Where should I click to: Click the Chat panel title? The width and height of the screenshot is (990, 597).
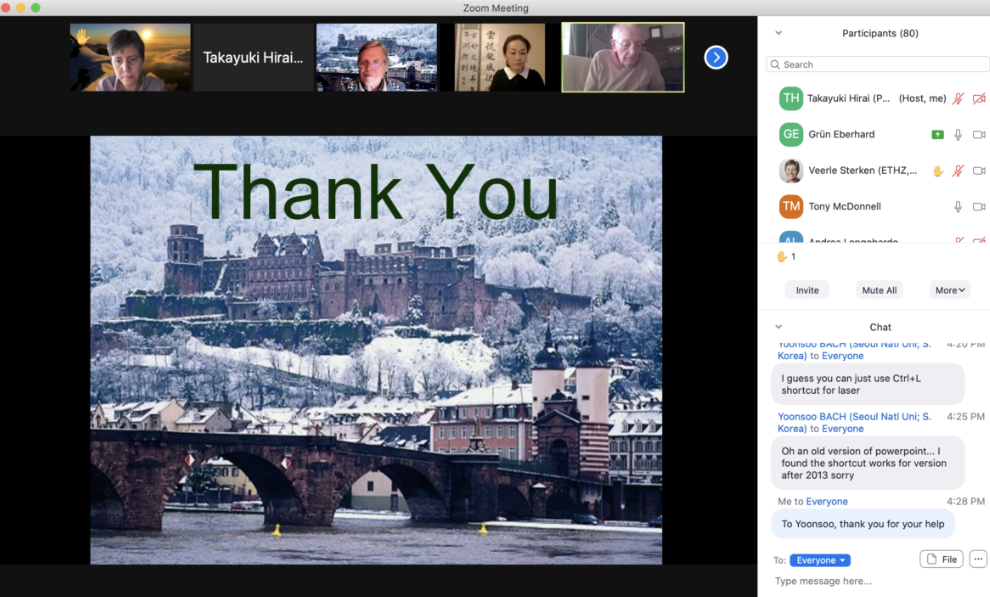tap(880, 327)
